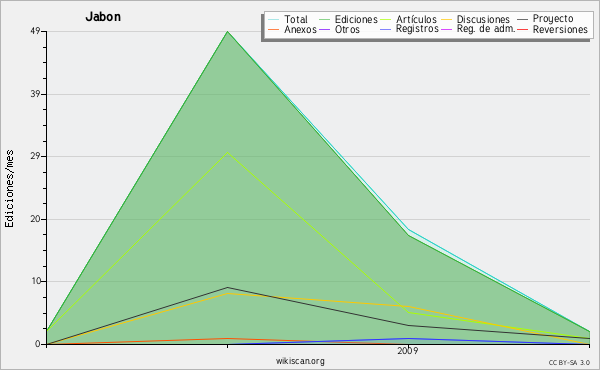Click the Anexos legend label
The image size is (600, 370).
(300, 29)
